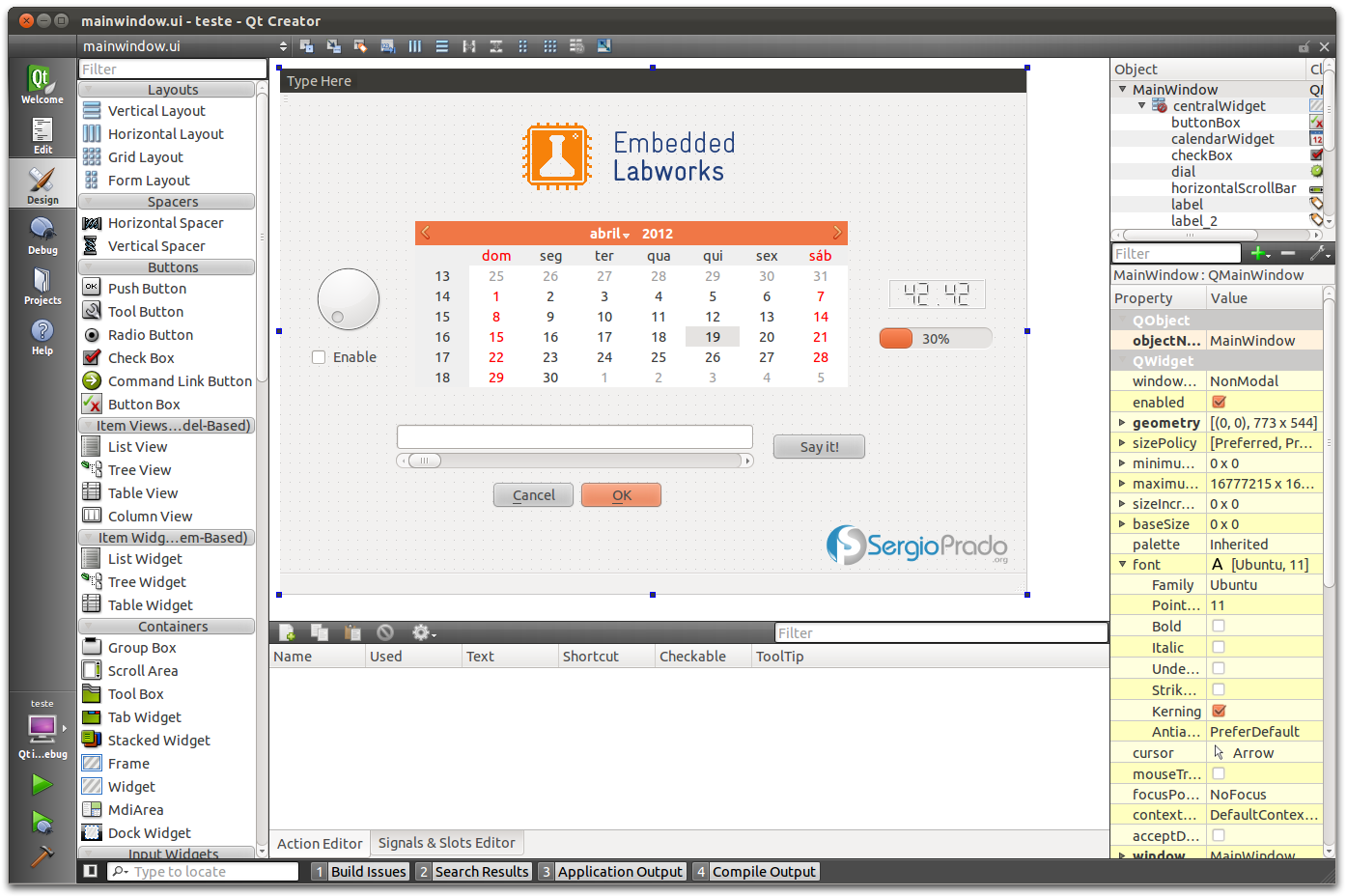Uncheck the Kerning font property
The width and height of the screenshot is (1347, 896).
1219,711
